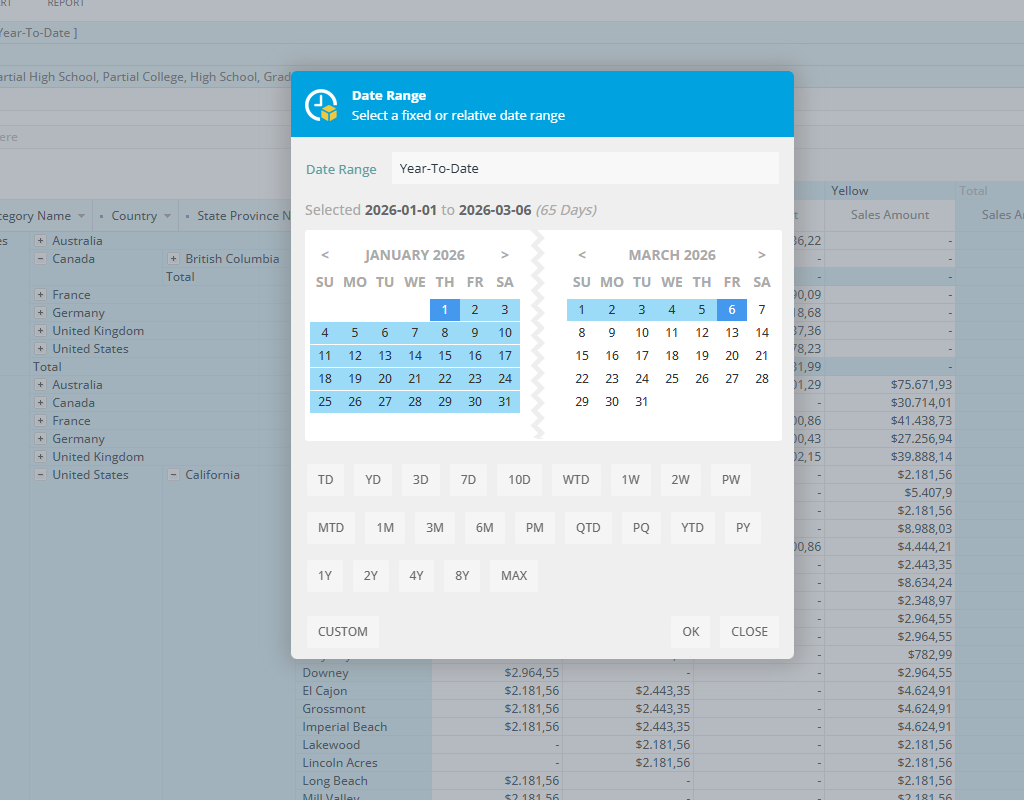Go to next month in January calendar

[505, 255]
